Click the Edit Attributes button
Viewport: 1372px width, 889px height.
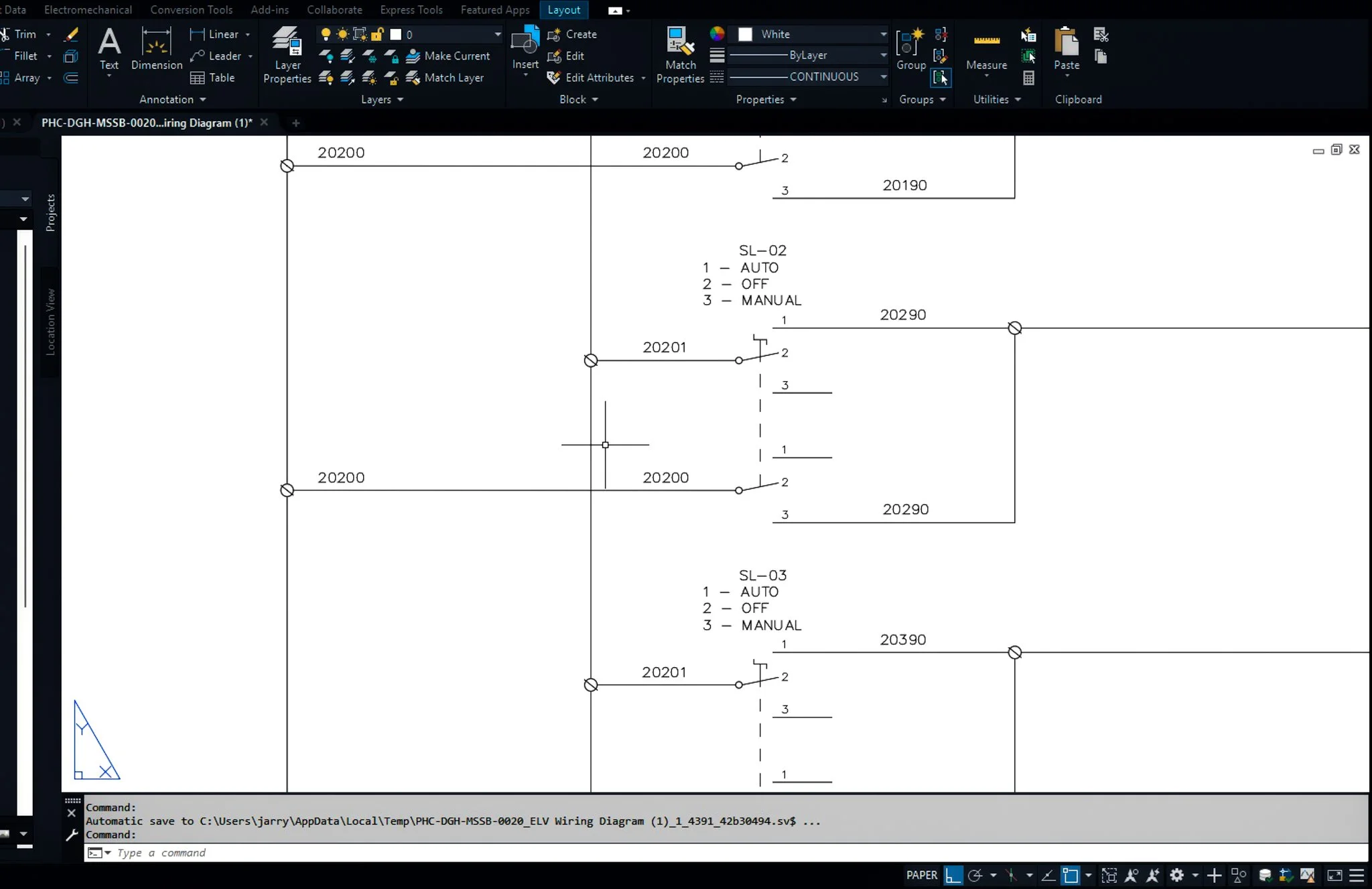point(598,78)
